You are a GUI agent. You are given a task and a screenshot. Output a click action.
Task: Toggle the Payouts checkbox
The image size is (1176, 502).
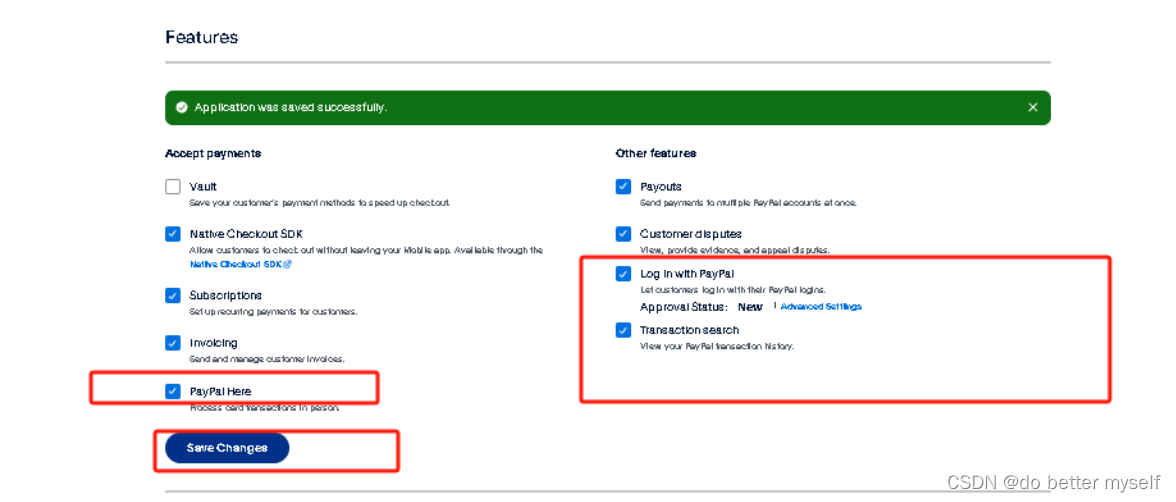(623, 187)
